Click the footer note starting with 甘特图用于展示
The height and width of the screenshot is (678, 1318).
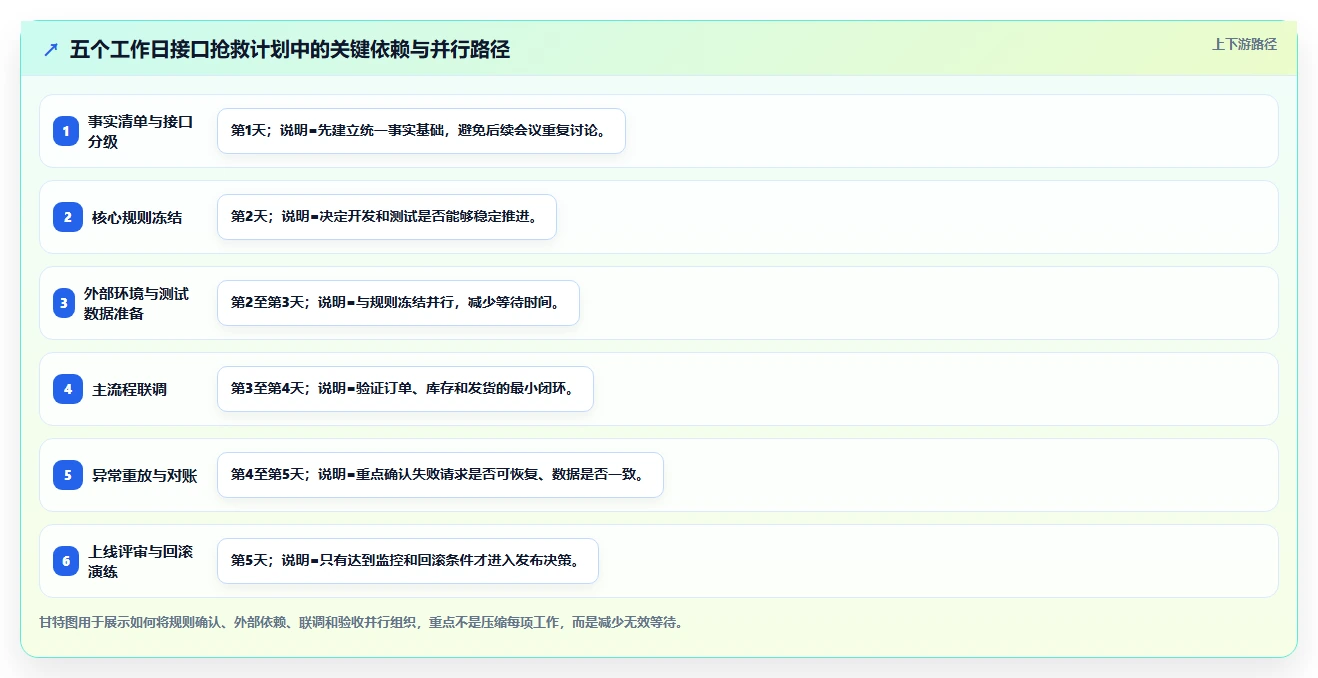pyautogui.click(x=361, y=622)
